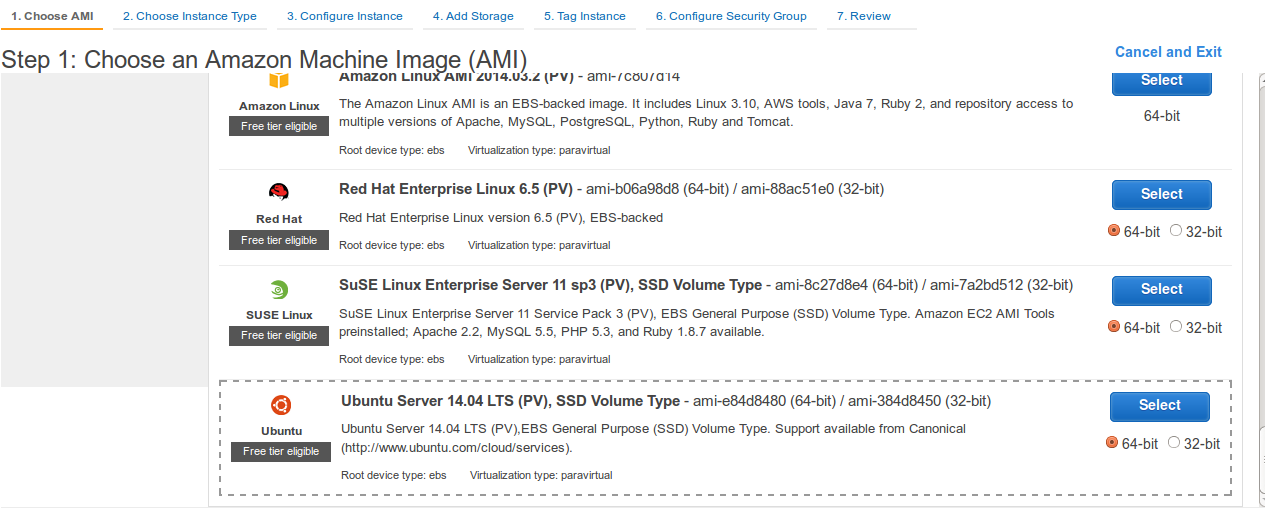Click the Red Hat logo icon

279,193
